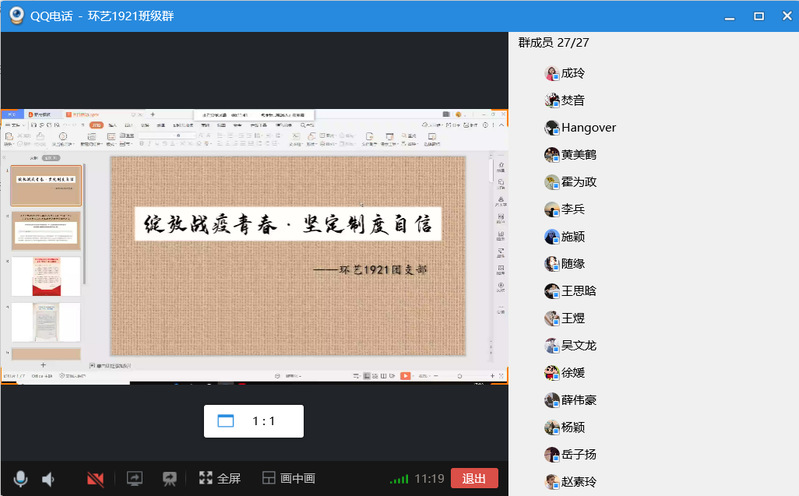Screen dimensions: 799x496
Task: Turn on the disabled camera icon
Action: (95, 479)
